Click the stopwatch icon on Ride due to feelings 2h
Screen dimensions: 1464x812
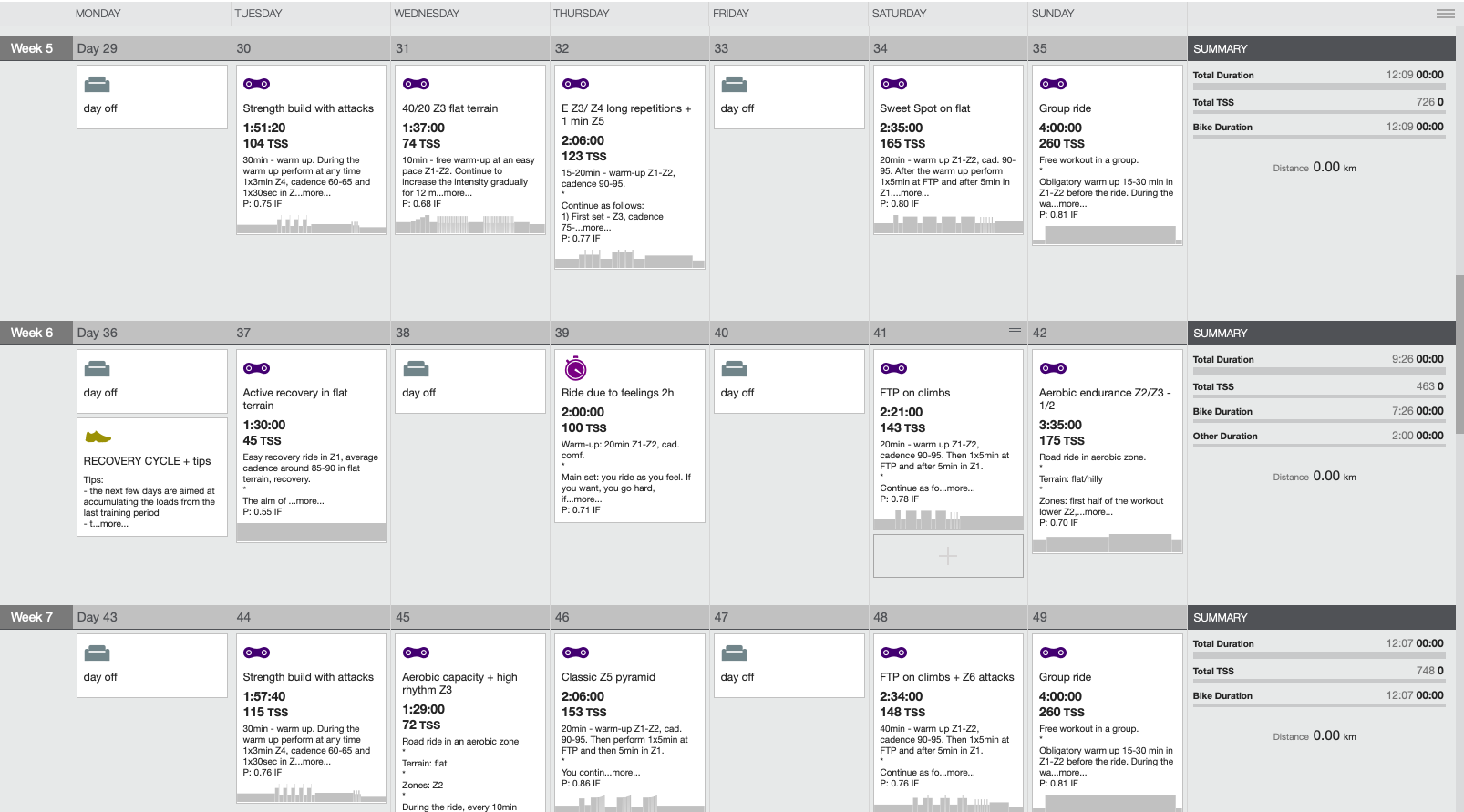575,368
